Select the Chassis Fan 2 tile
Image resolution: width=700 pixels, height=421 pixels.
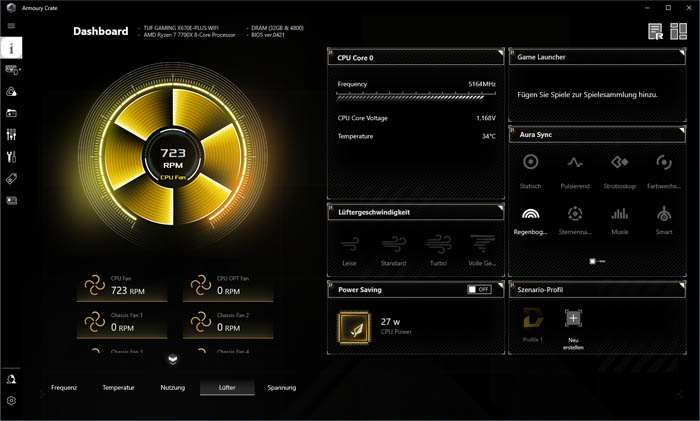point(228,323)
